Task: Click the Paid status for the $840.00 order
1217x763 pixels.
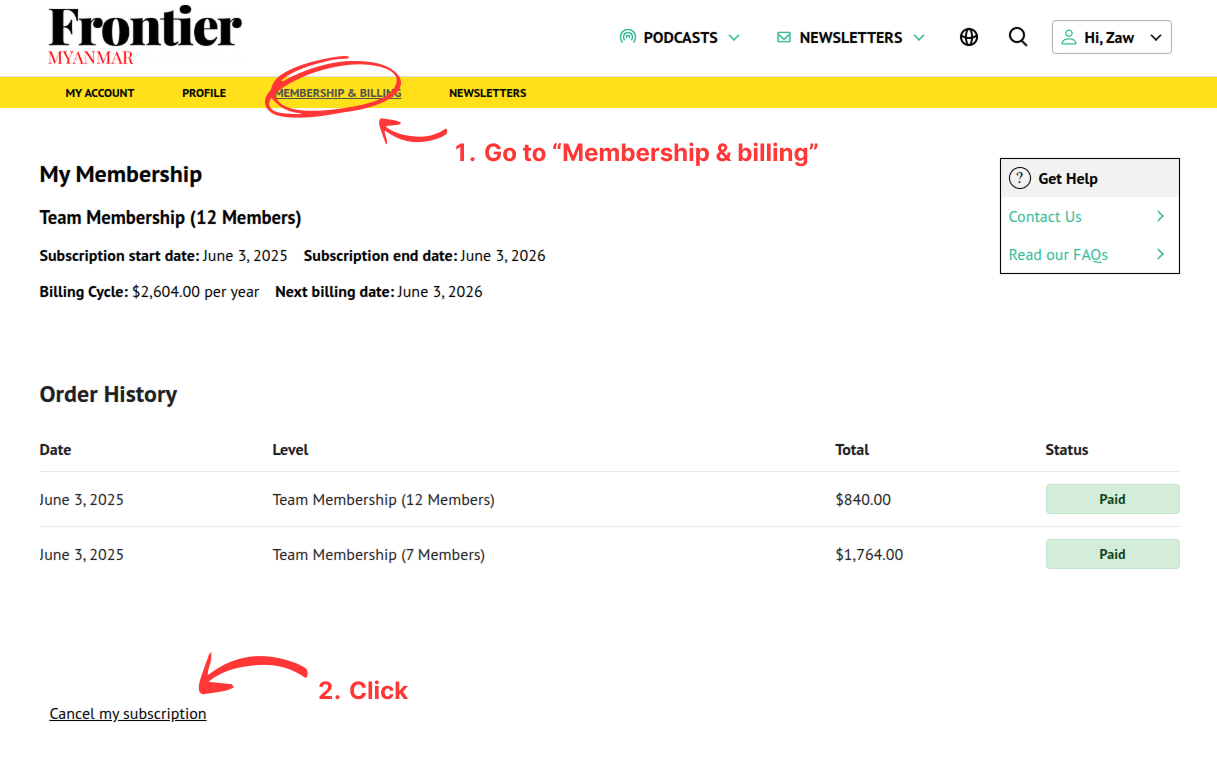Action: click(1112, 499)
